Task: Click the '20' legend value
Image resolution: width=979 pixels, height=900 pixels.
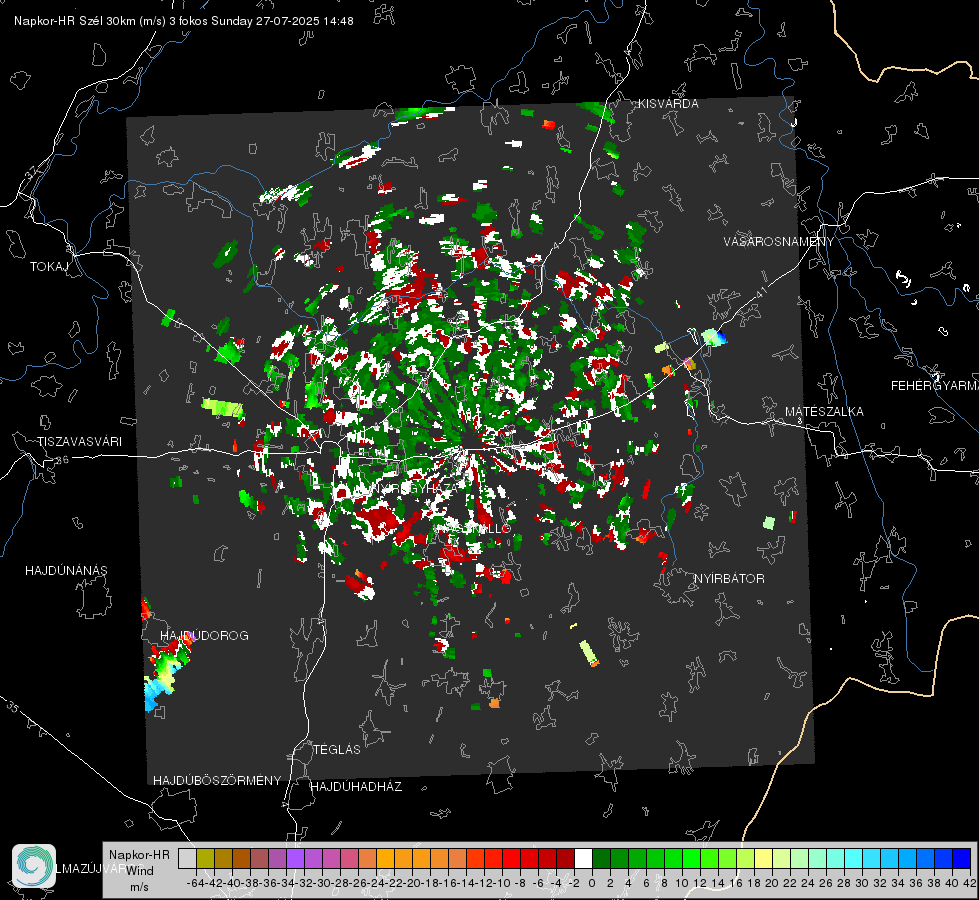Action: click(x=772, y=883)
